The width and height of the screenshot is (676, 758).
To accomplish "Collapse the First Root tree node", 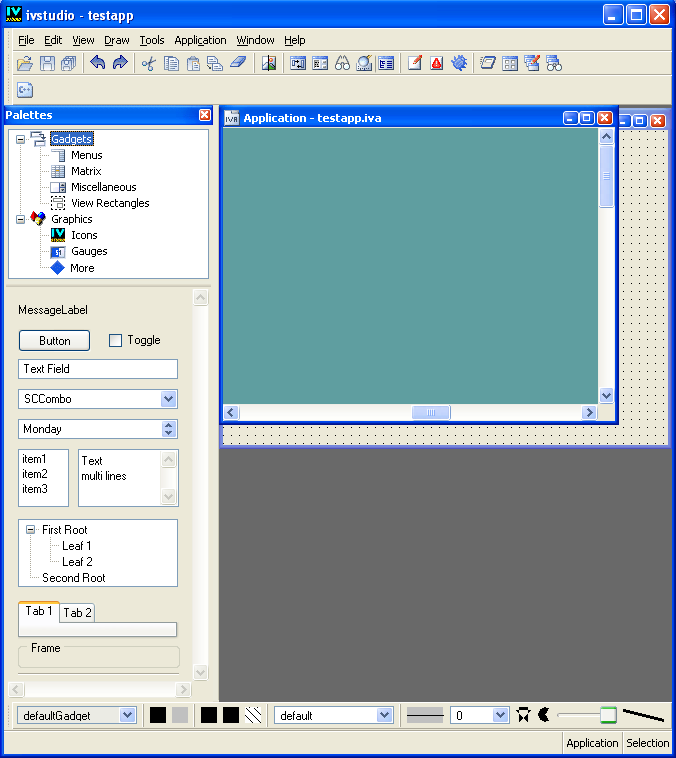I will pyautogui.click(x=31, y=530).
